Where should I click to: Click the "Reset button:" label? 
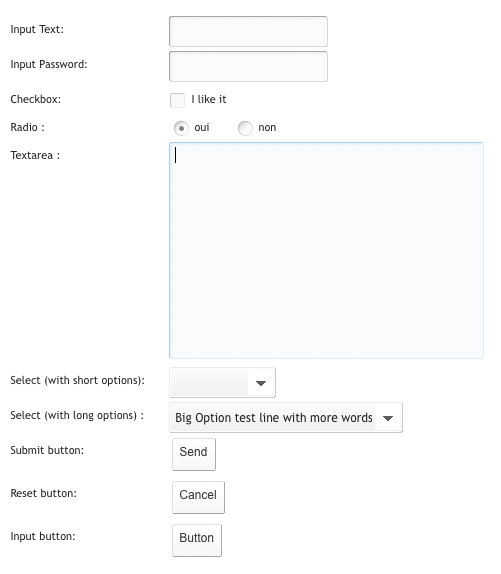pos(44,493)
